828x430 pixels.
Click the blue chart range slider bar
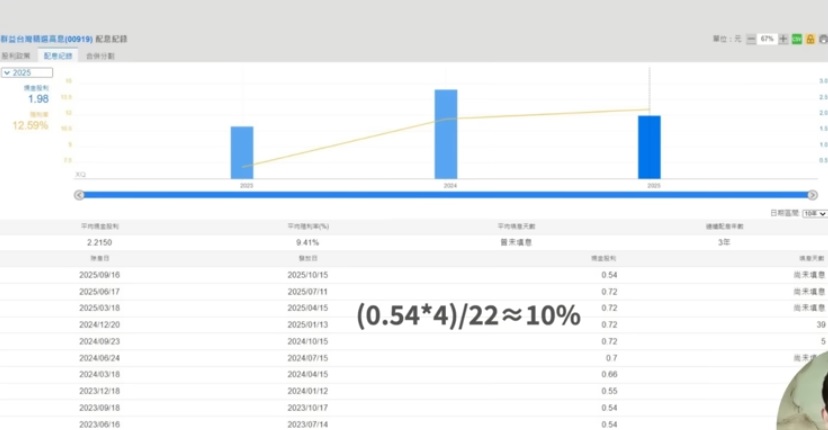coord(440,195)
